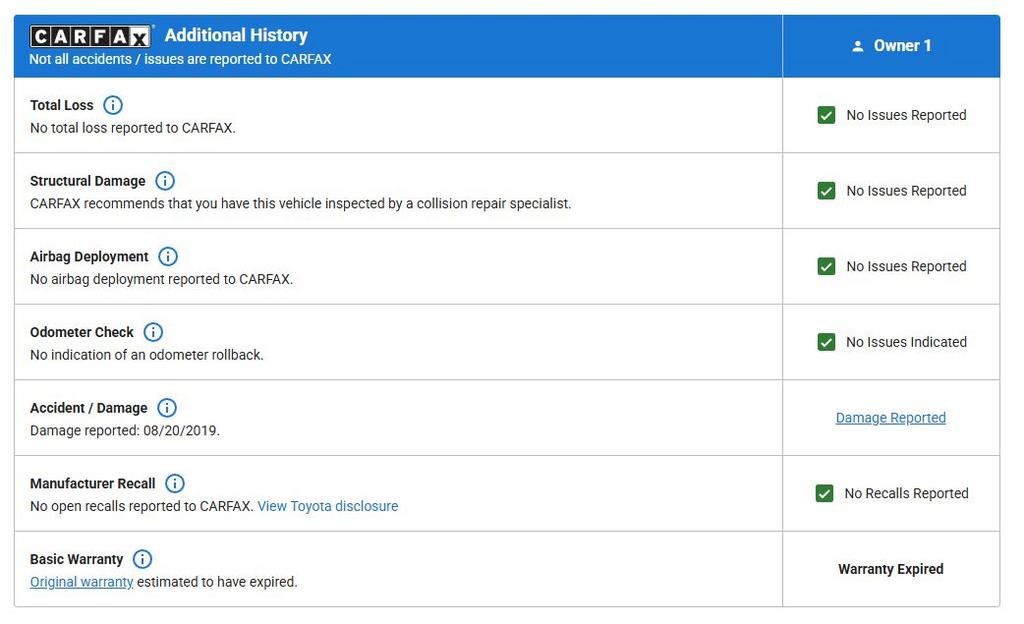Click the Warranty Expired status text
The width and height of the screenshot is (1024, 624).
click(x=890, y=569)
